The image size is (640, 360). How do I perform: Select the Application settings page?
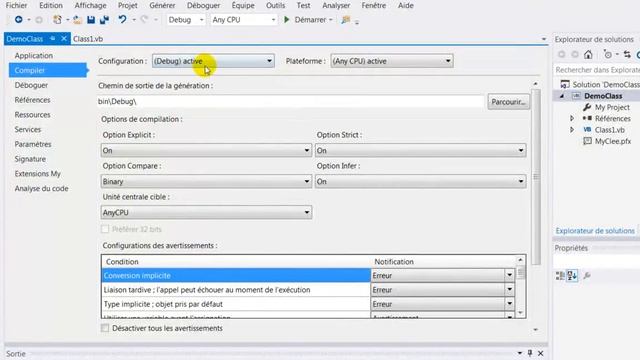(x=33, y=56)
